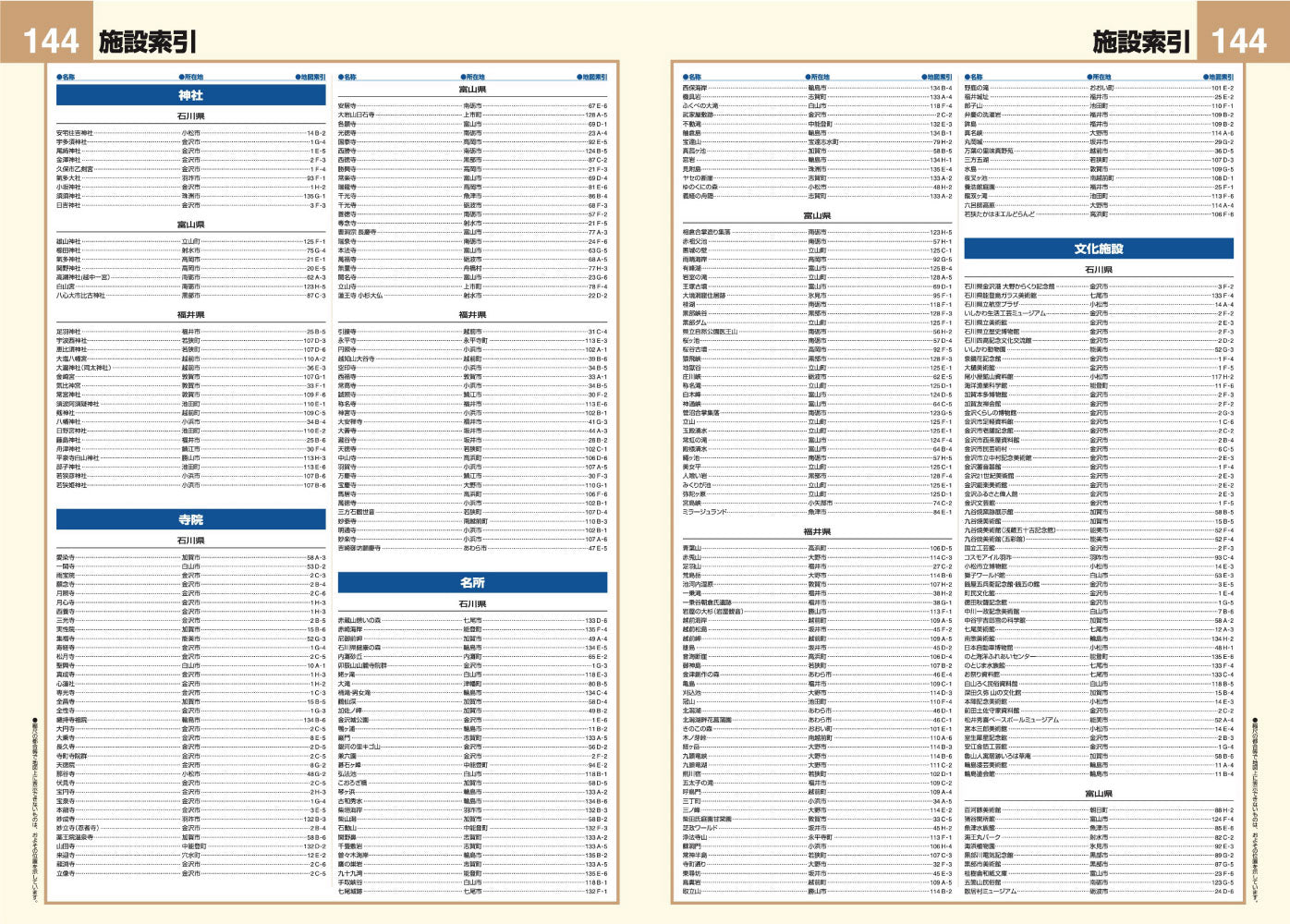Click the blue 名所 section banner
This screenshot has width=1290, height=924.
(472, 582)
